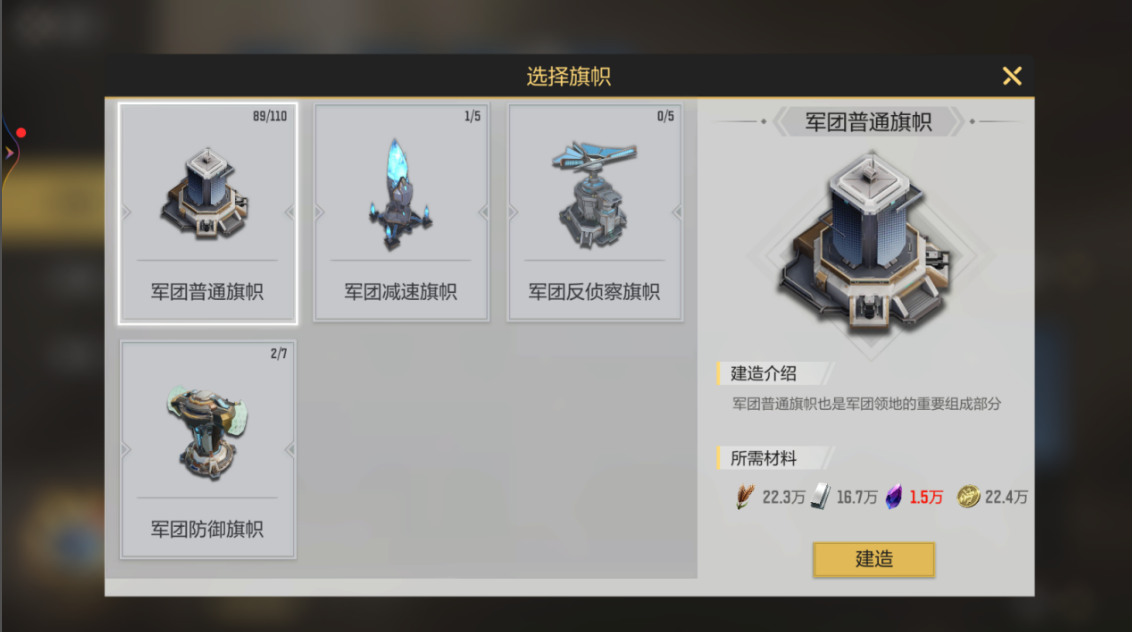
Task: Click the red 1.5万 crystal cost
Action: 926,497
